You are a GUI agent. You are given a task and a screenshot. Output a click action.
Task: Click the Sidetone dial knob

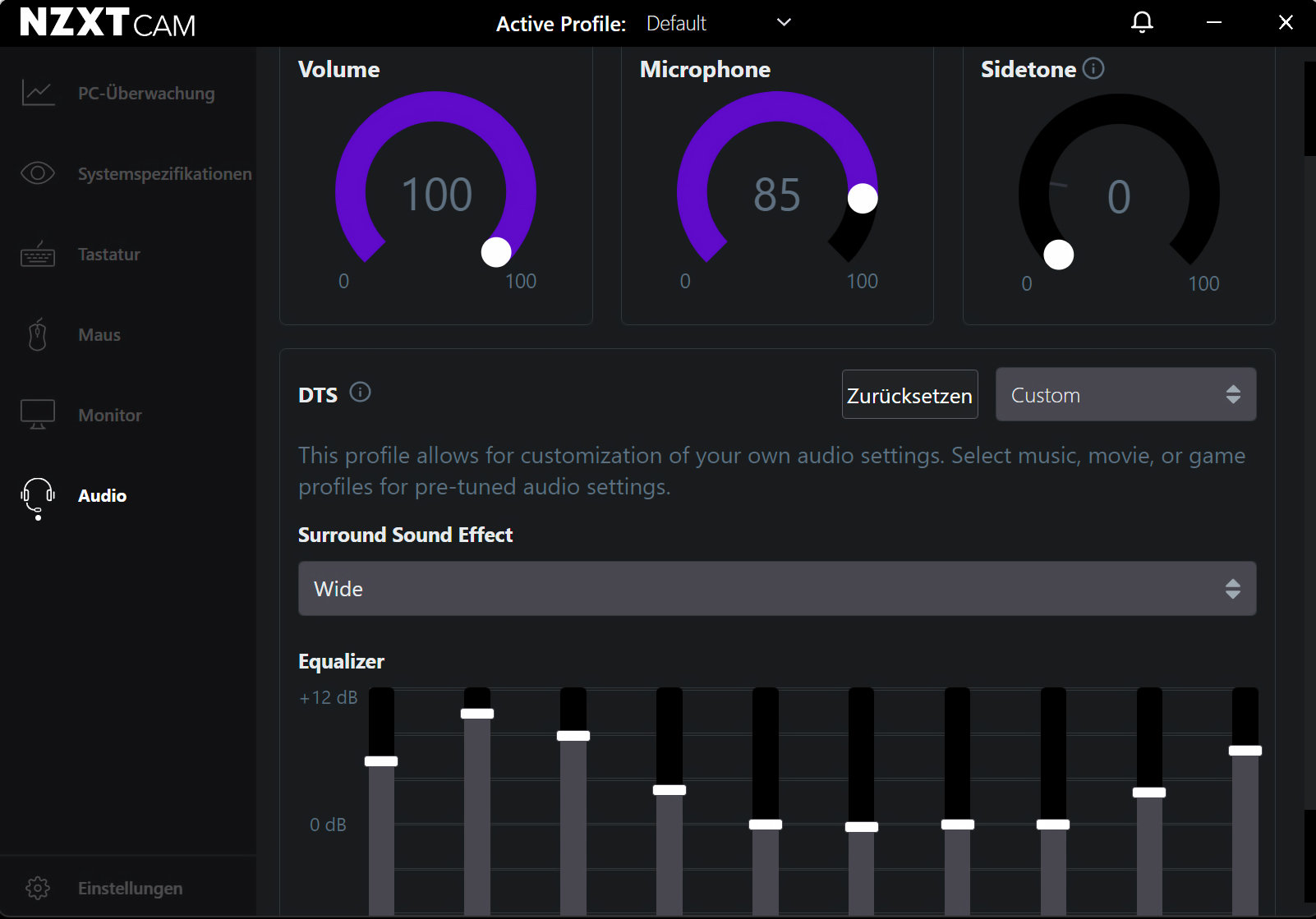[1059, 255]
